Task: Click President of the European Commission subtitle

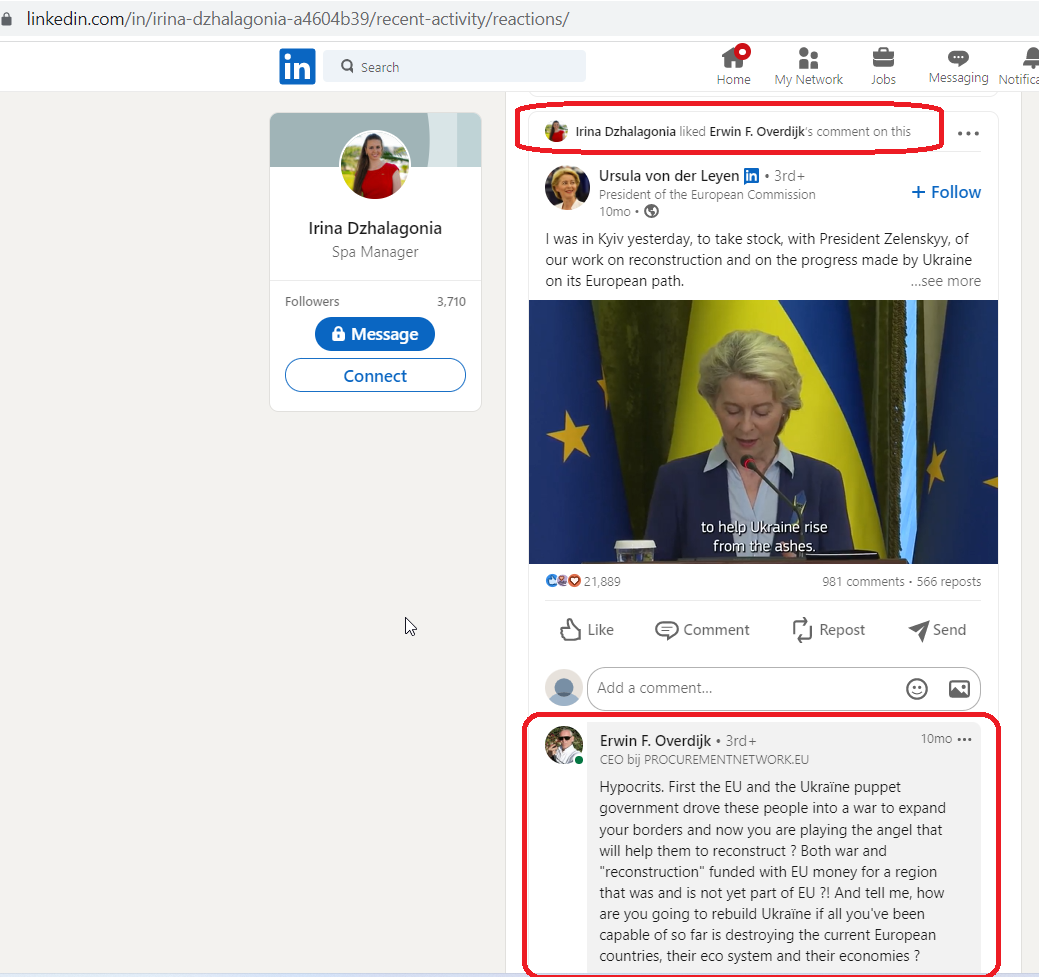Action: pos(707,194)
